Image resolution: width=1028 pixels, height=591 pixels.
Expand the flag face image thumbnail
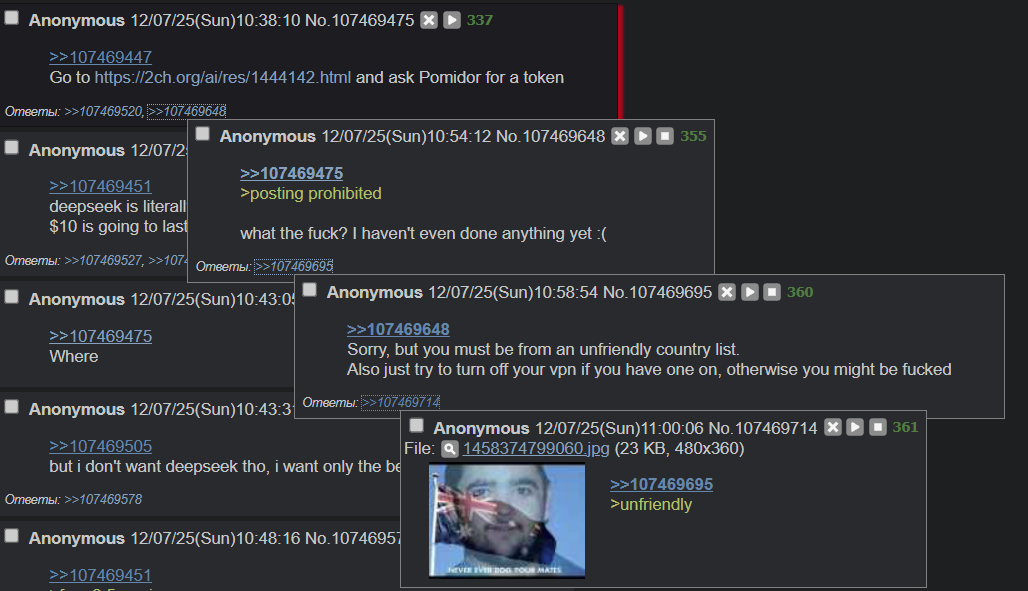click(507, 521)
